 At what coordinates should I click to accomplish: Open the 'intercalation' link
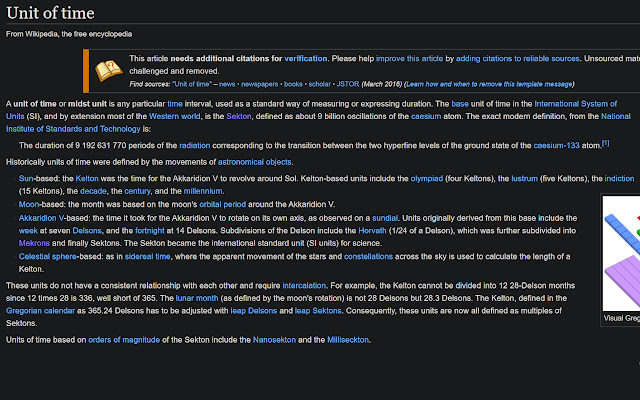click(304, 285)
